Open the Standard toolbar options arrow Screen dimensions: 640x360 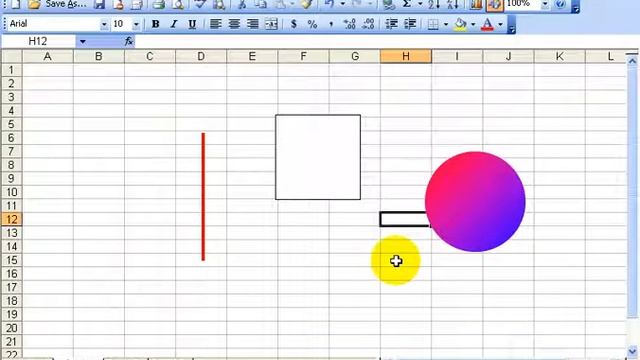click(575, 6)
